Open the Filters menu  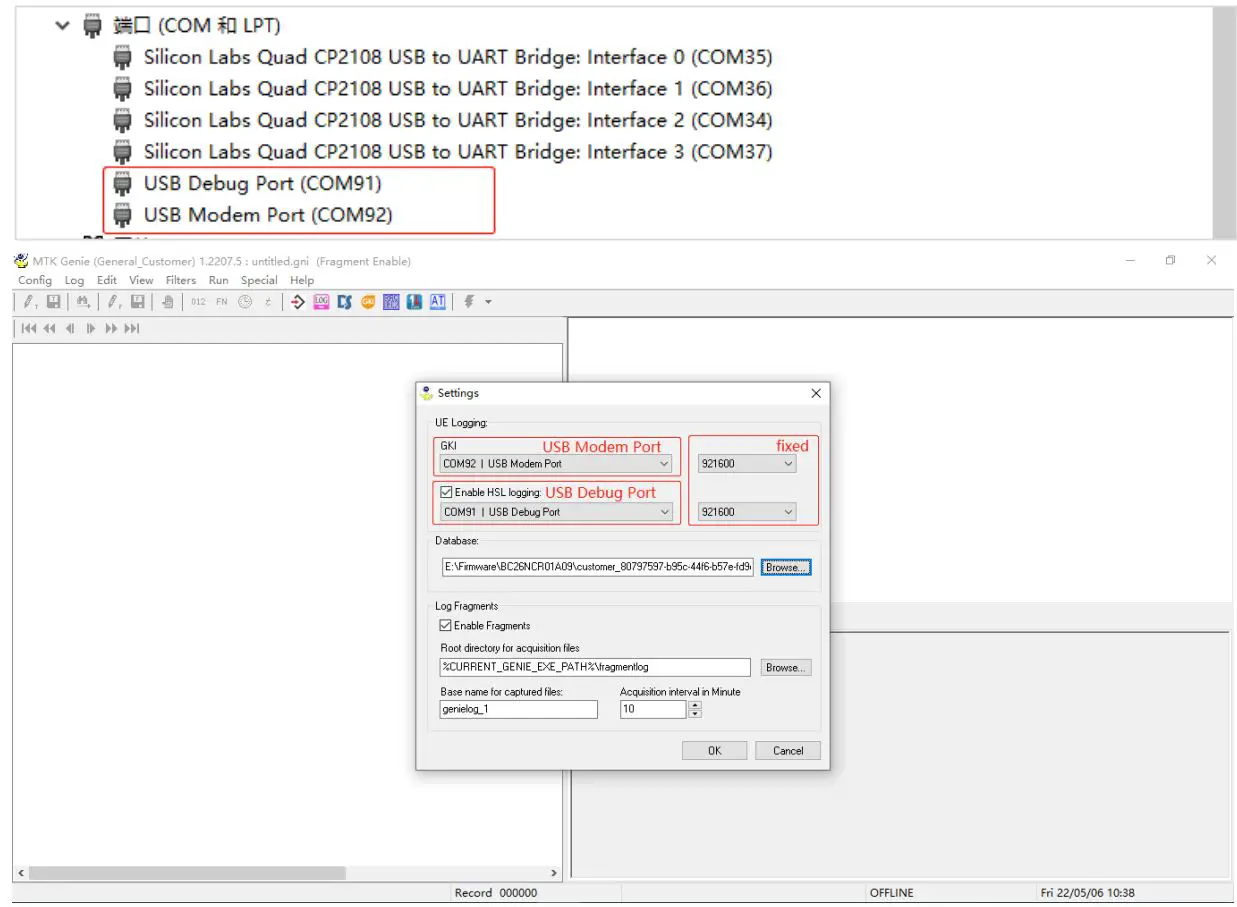pyautogui.click(x=181, y=280)
